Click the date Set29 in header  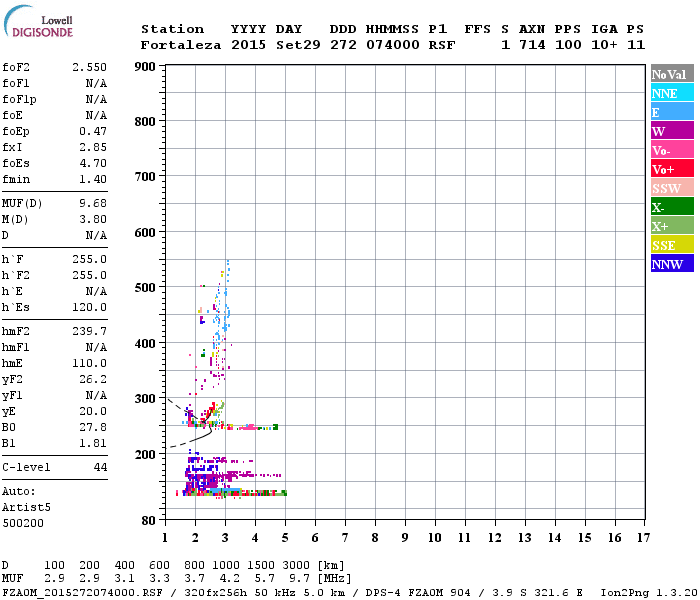(298, 45)
